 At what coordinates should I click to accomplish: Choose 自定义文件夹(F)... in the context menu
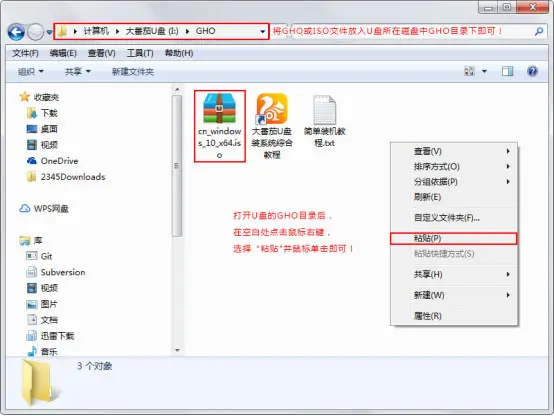[454, 218]
